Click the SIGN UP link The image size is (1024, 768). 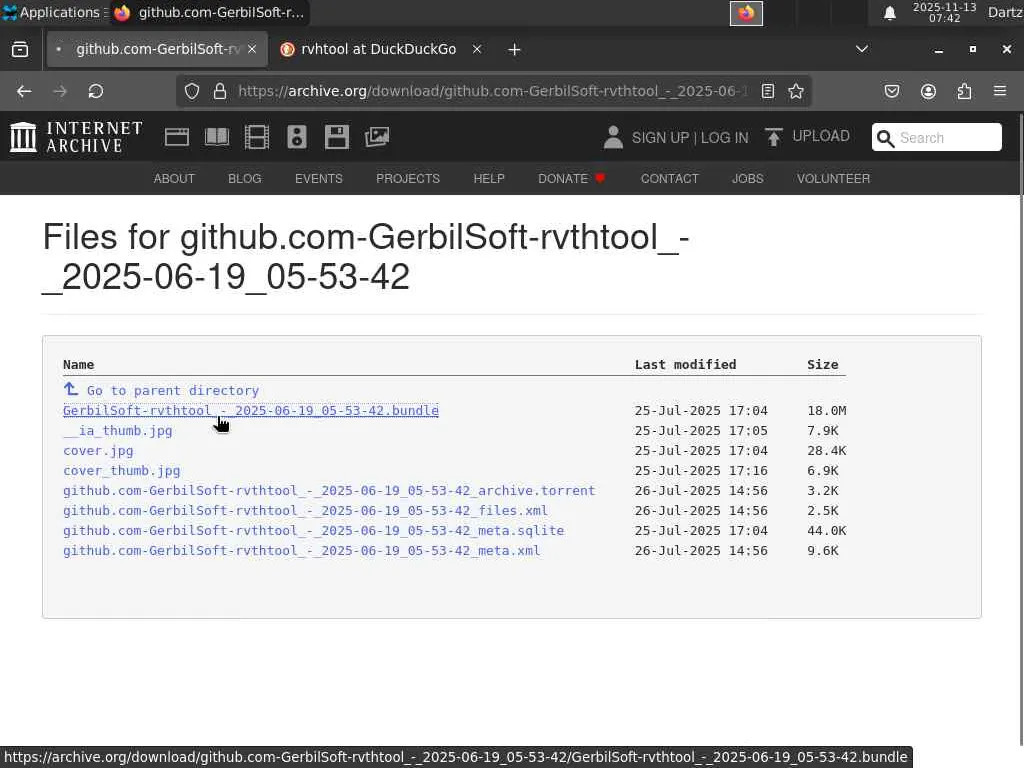click(x=660, y=138)
